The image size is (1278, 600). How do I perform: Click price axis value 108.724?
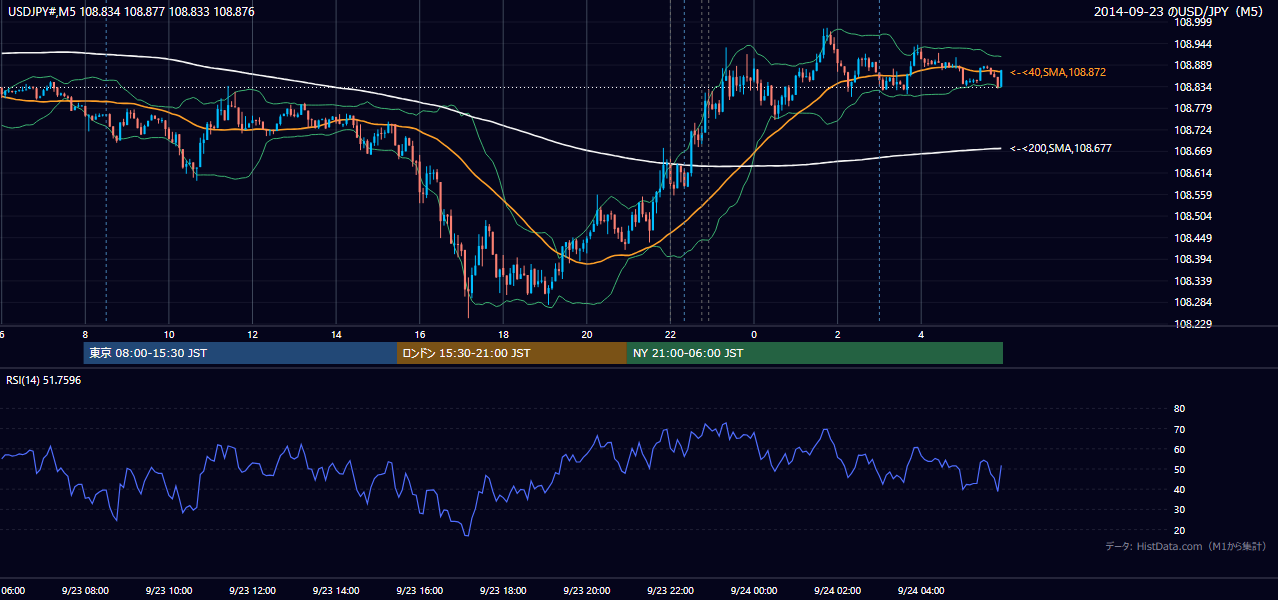click(1193, 130)
